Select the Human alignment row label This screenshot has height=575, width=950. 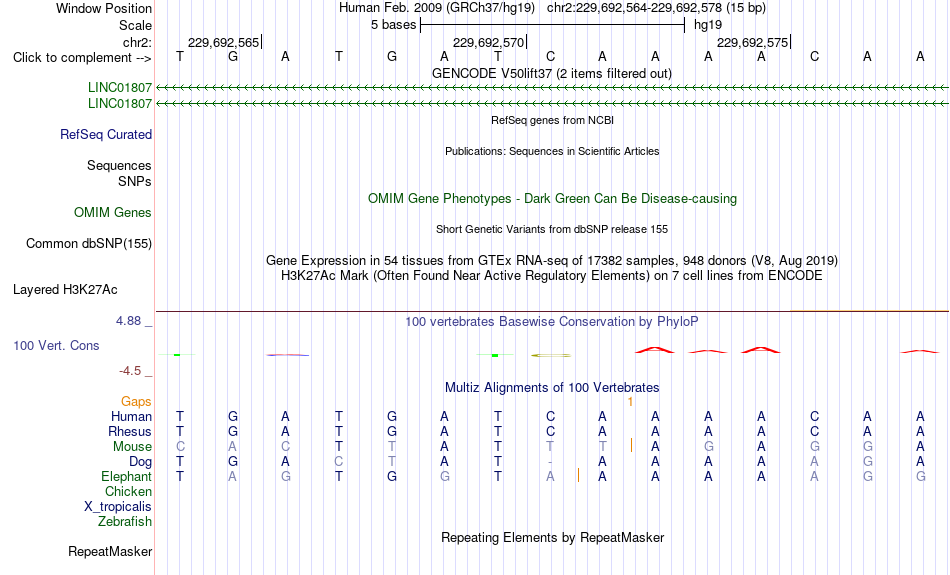(x=131, y=416)
